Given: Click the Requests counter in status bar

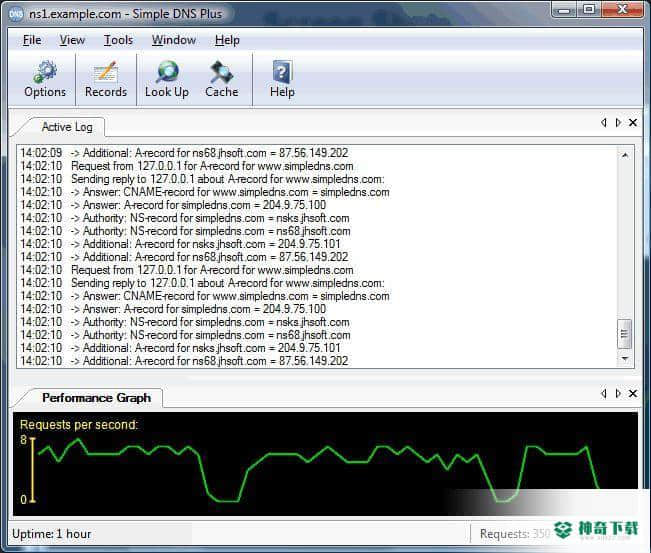Looking at the screenshot, I should click(x=515, y=534).
